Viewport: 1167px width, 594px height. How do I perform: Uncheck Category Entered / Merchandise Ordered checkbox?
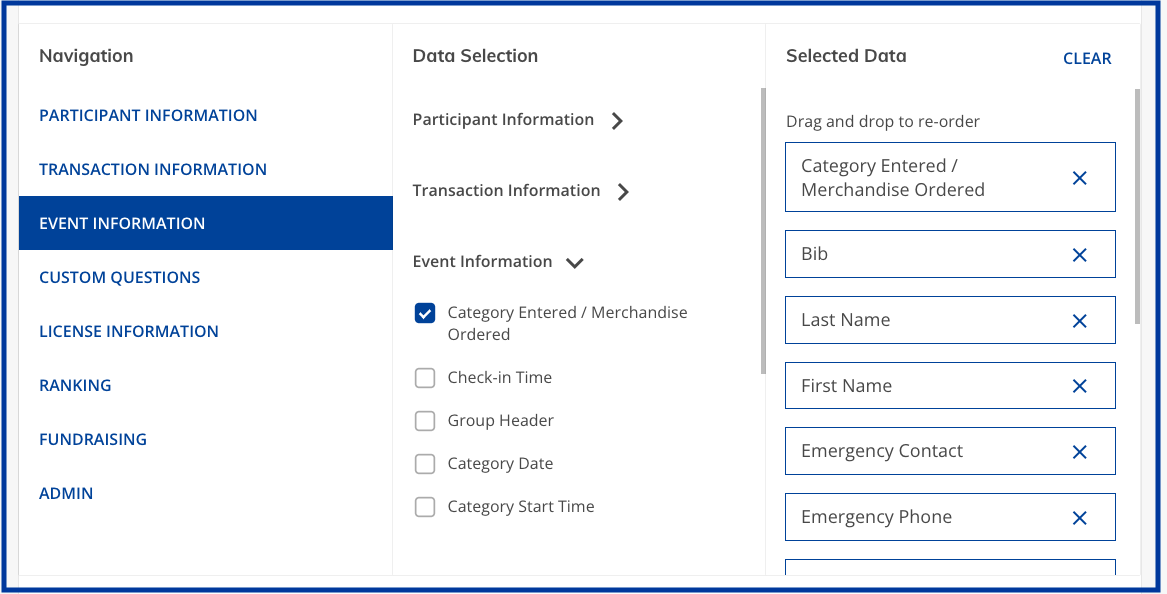[x=425, y=314]
